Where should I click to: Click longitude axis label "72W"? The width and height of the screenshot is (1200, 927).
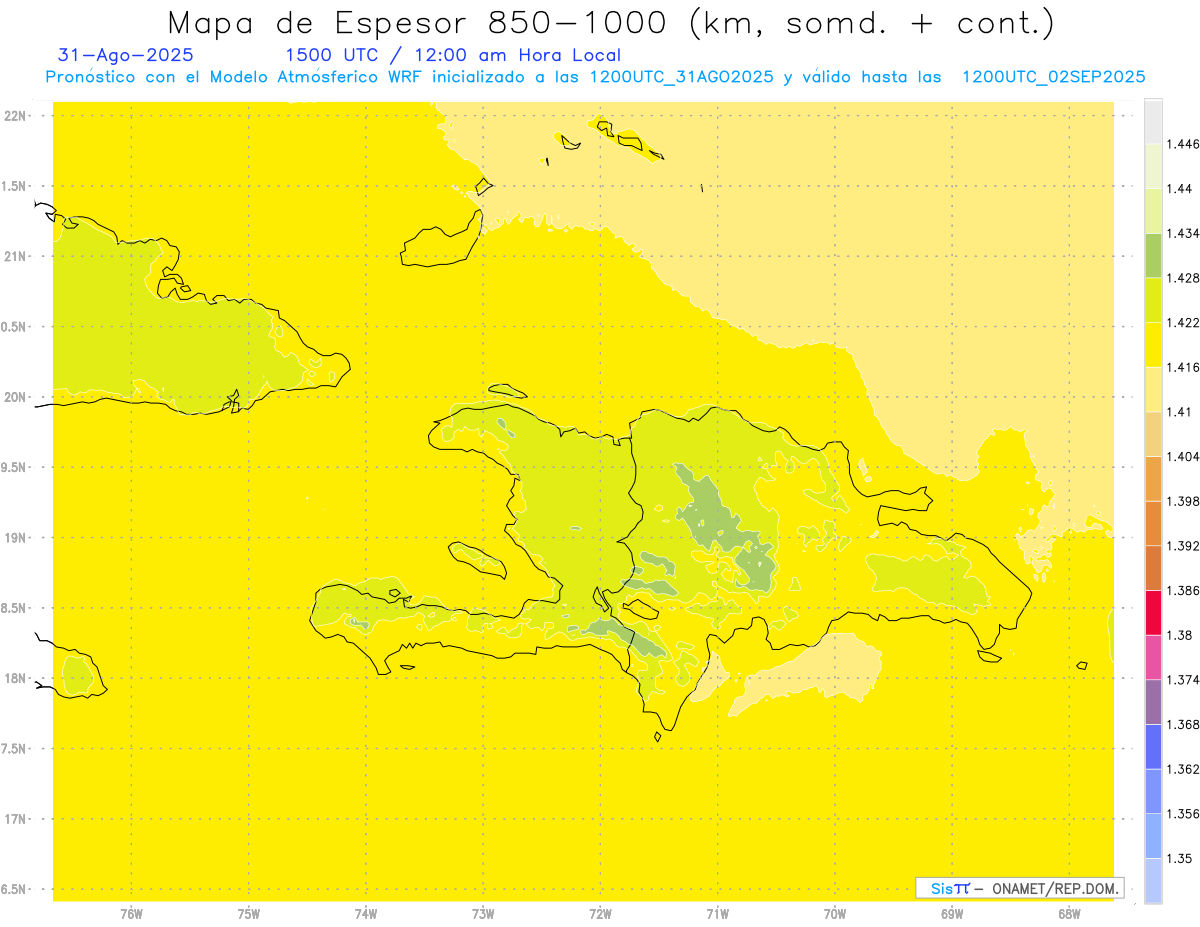click(x=600, y=914)
